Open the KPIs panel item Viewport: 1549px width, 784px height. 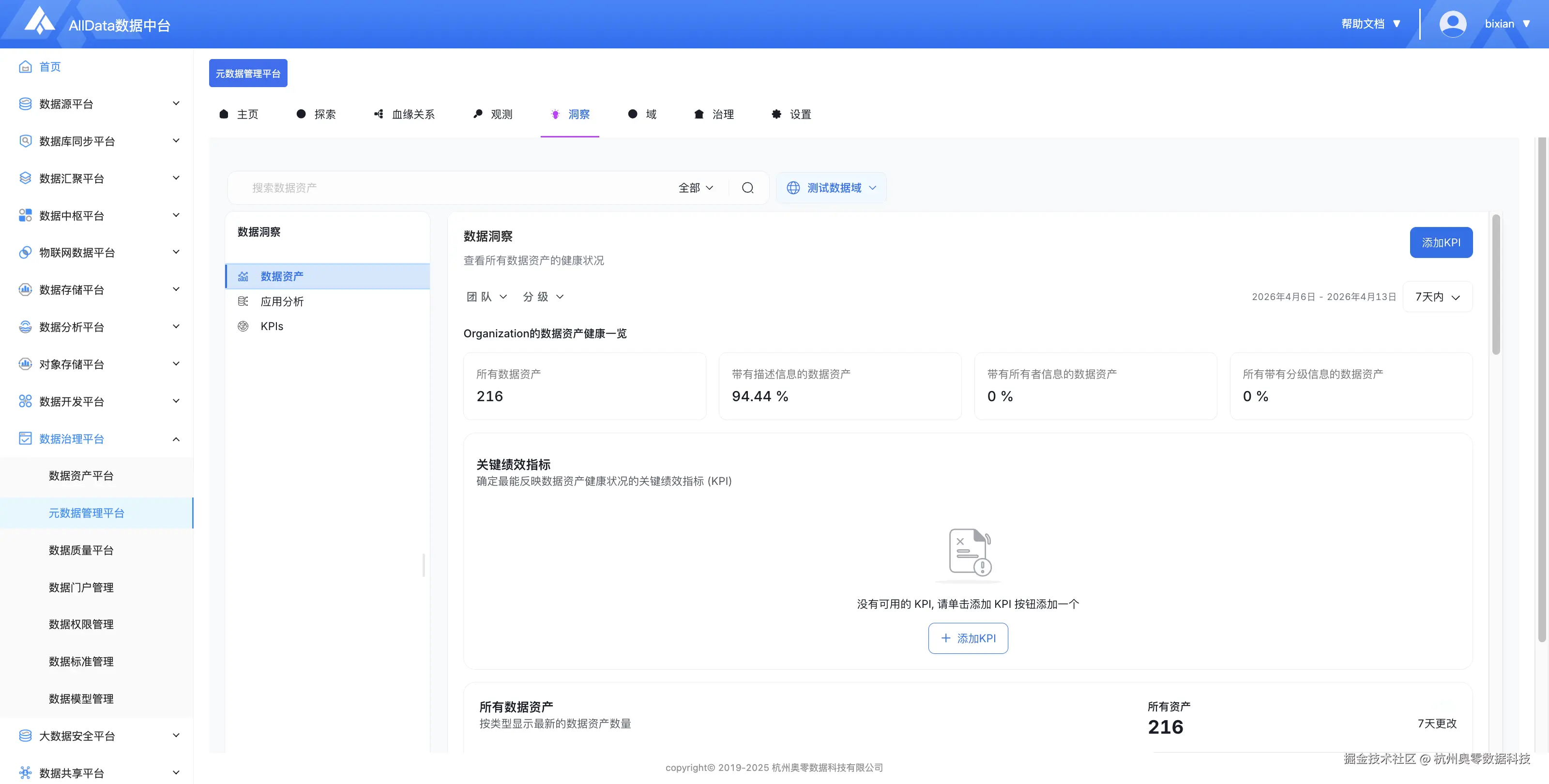coord(272,326)
